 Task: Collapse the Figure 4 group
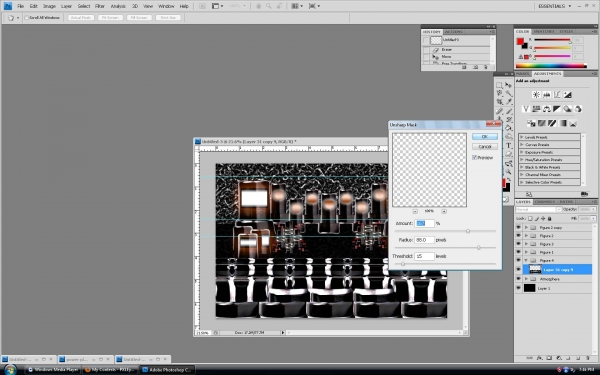coord(526,260)
